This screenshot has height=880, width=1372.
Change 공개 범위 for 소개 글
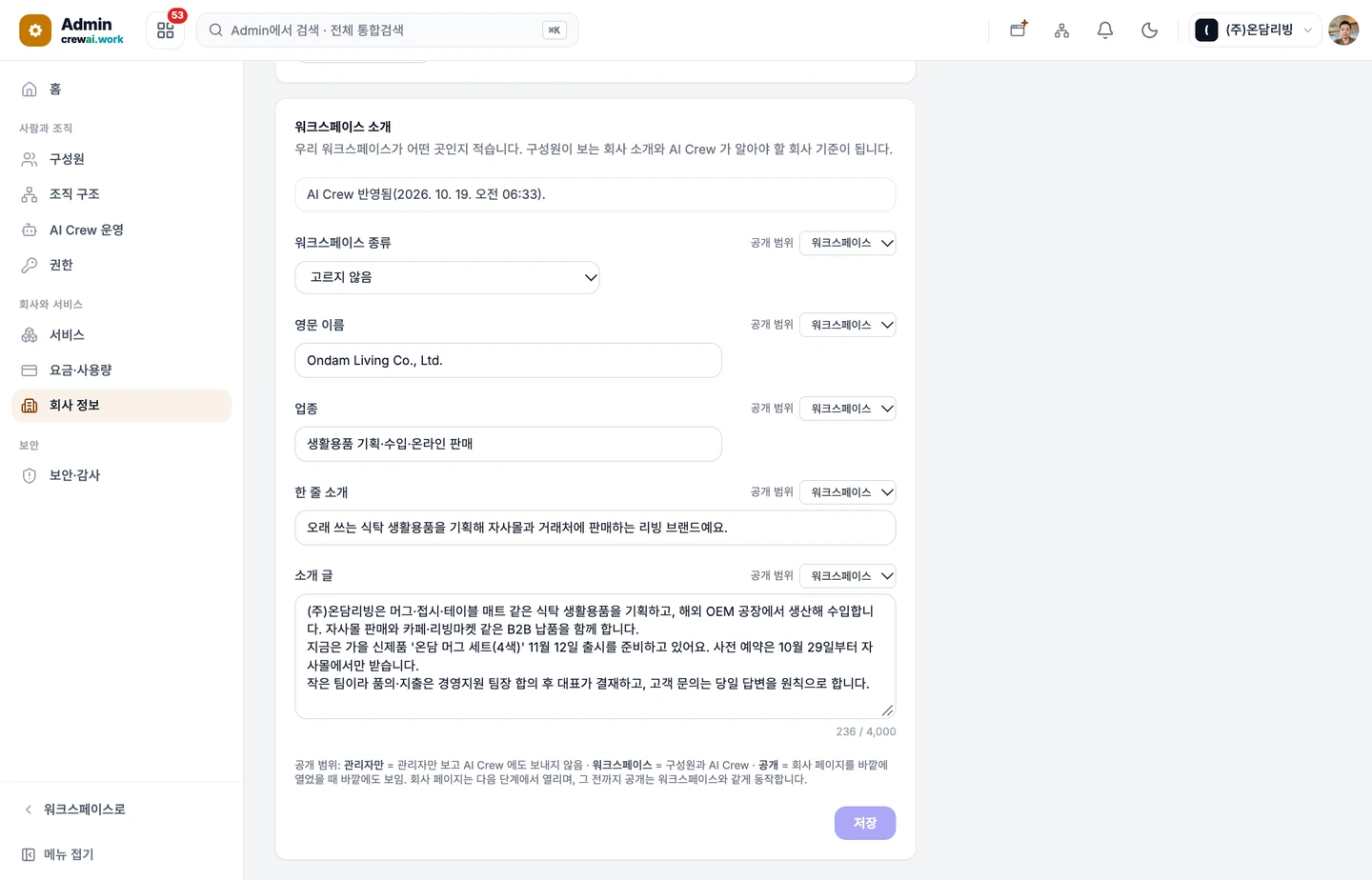coord(847,576)
